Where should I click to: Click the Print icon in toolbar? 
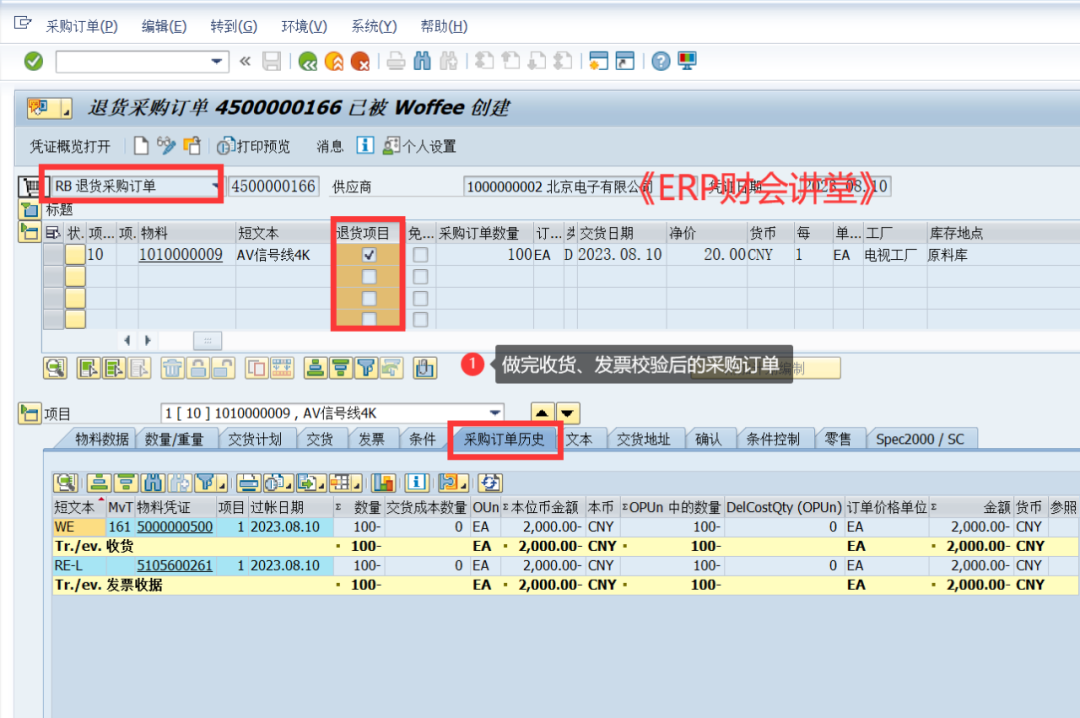(x=396, y=62)
